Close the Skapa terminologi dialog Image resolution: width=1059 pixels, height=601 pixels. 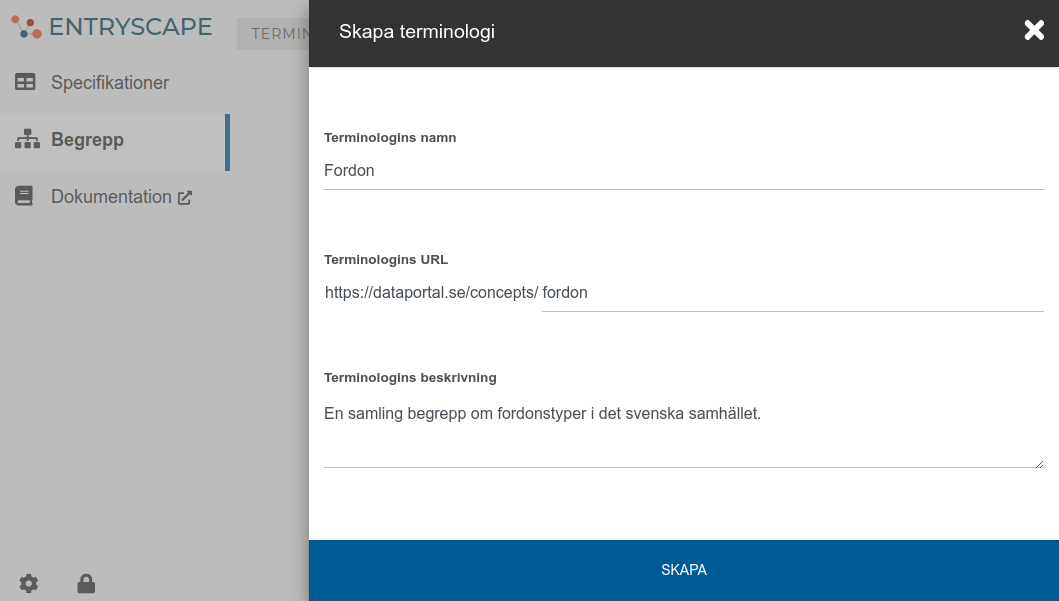(x=1033, y=30)
